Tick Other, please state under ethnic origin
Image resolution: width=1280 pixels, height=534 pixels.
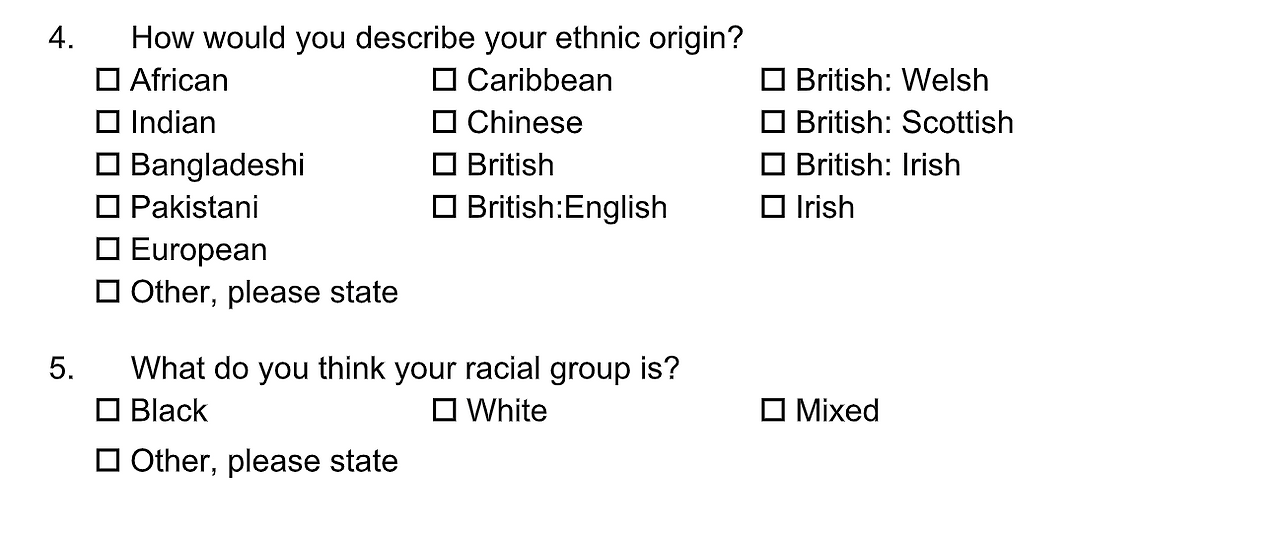pyautogui.click(x=108, y=293)
